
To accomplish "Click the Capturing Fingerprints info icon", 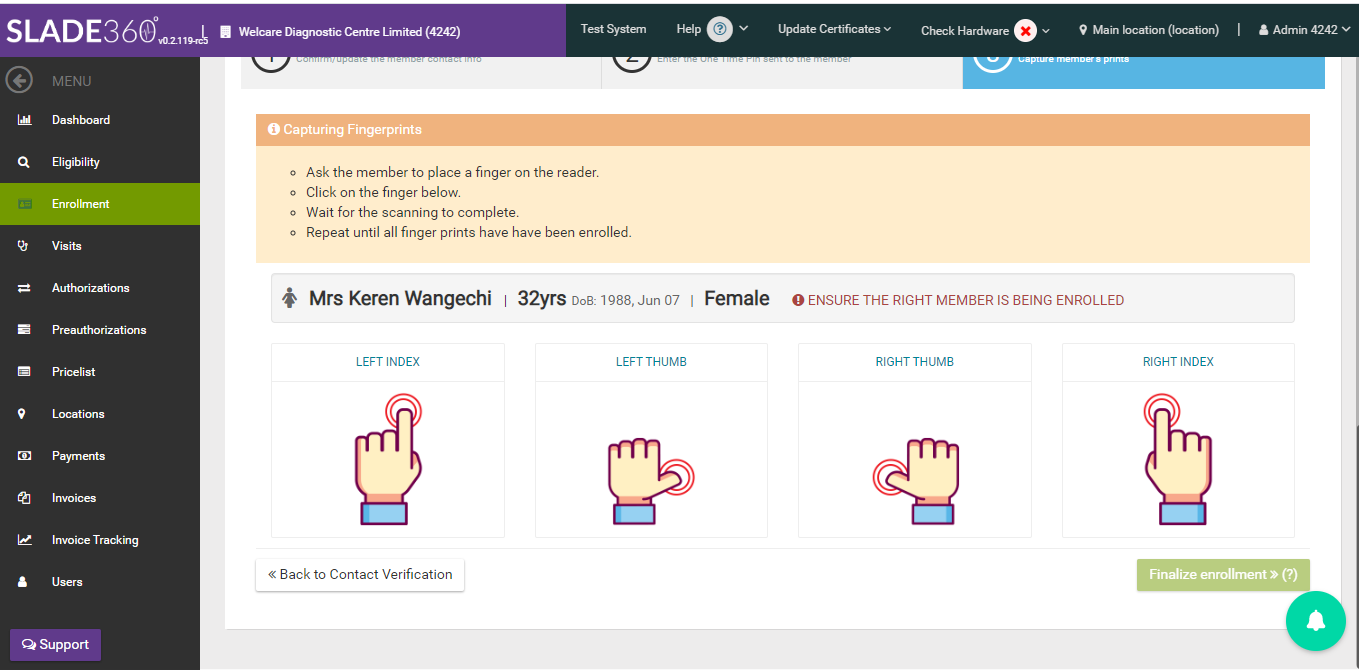I will (x=273, y=130).
